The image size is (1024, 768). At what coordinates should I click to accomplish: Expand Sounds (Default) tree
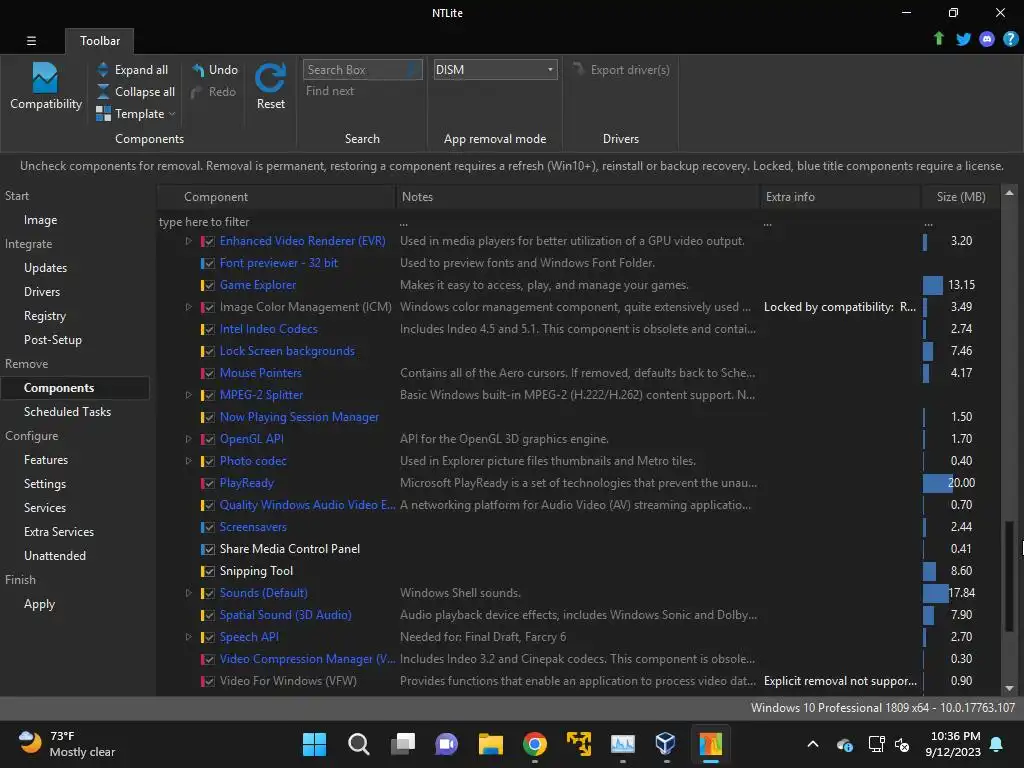pos(188,593)
